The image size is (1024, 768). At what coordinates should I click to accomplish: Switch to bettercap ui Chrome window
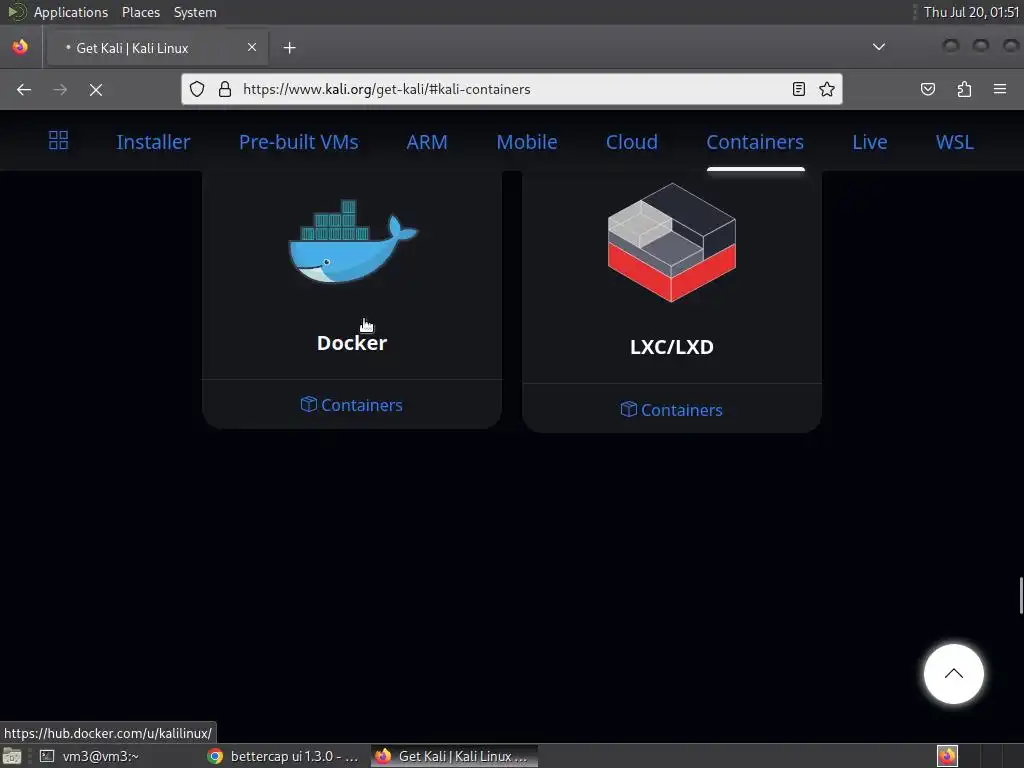point(283,756)
